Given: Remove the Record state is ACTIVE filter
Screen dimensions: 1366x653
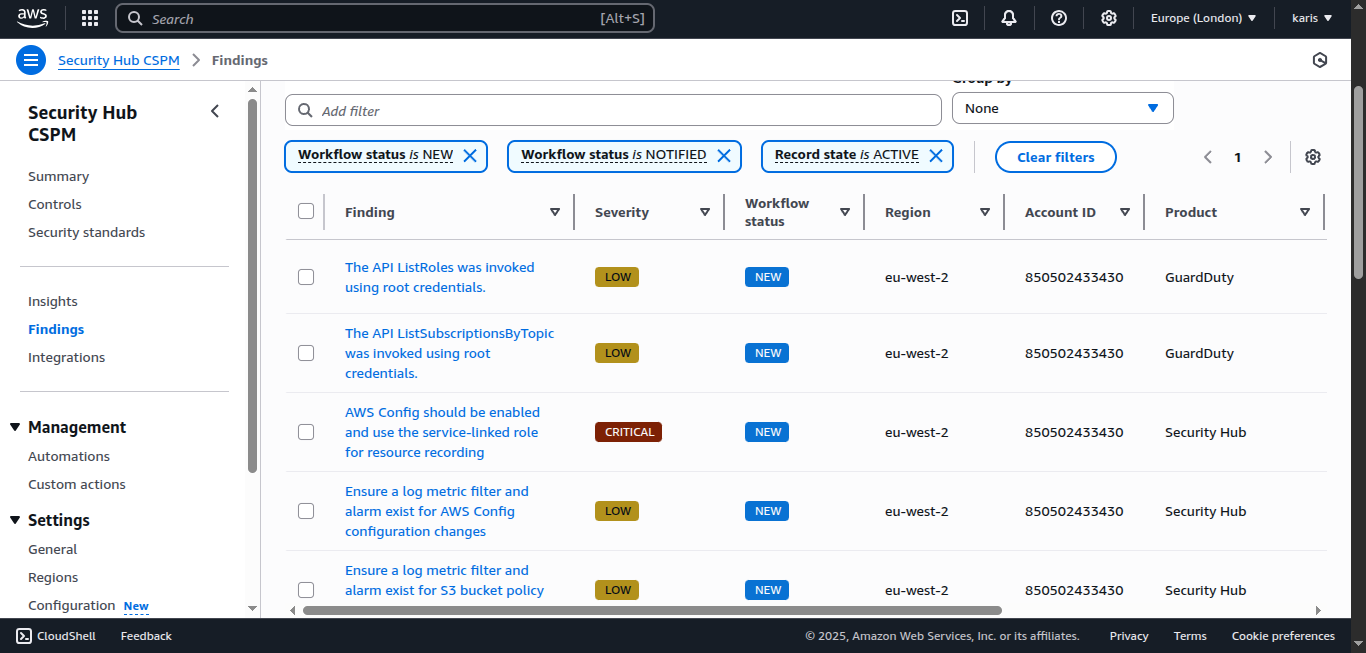Looking at the screenshot, I should (x=936, y=155).
